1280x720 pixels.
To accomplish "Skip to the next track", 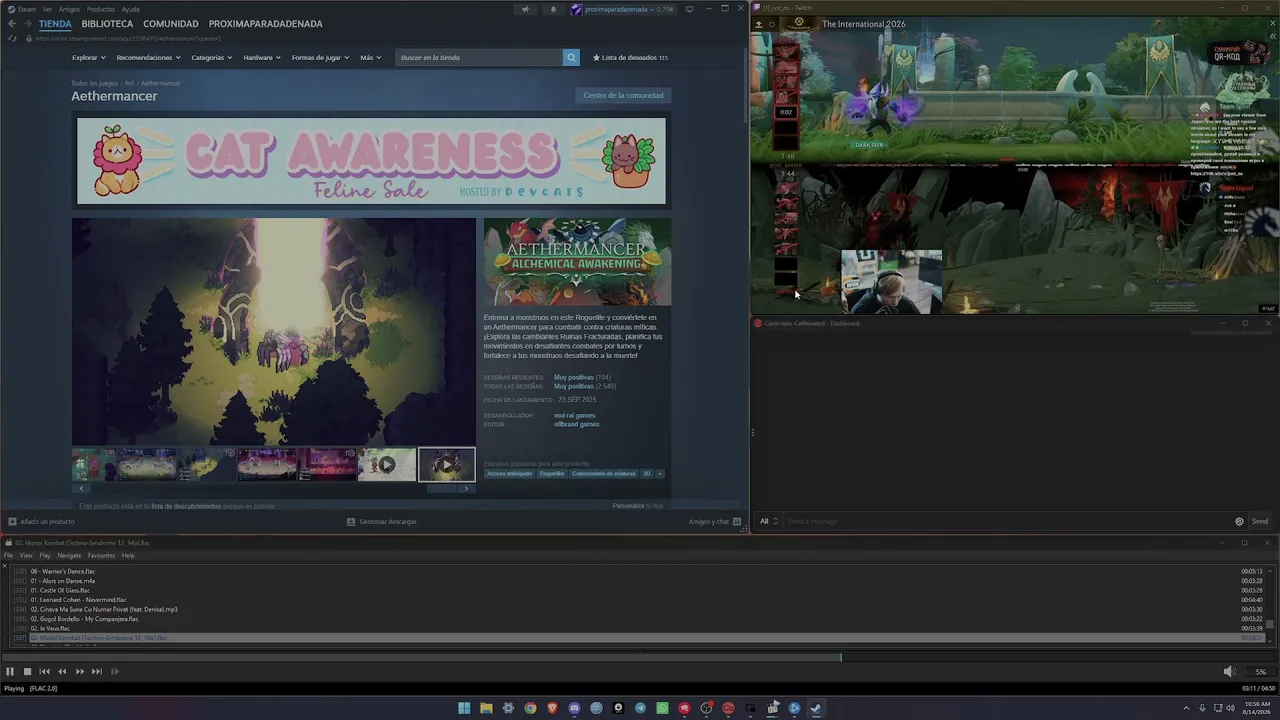I will 97,672.
